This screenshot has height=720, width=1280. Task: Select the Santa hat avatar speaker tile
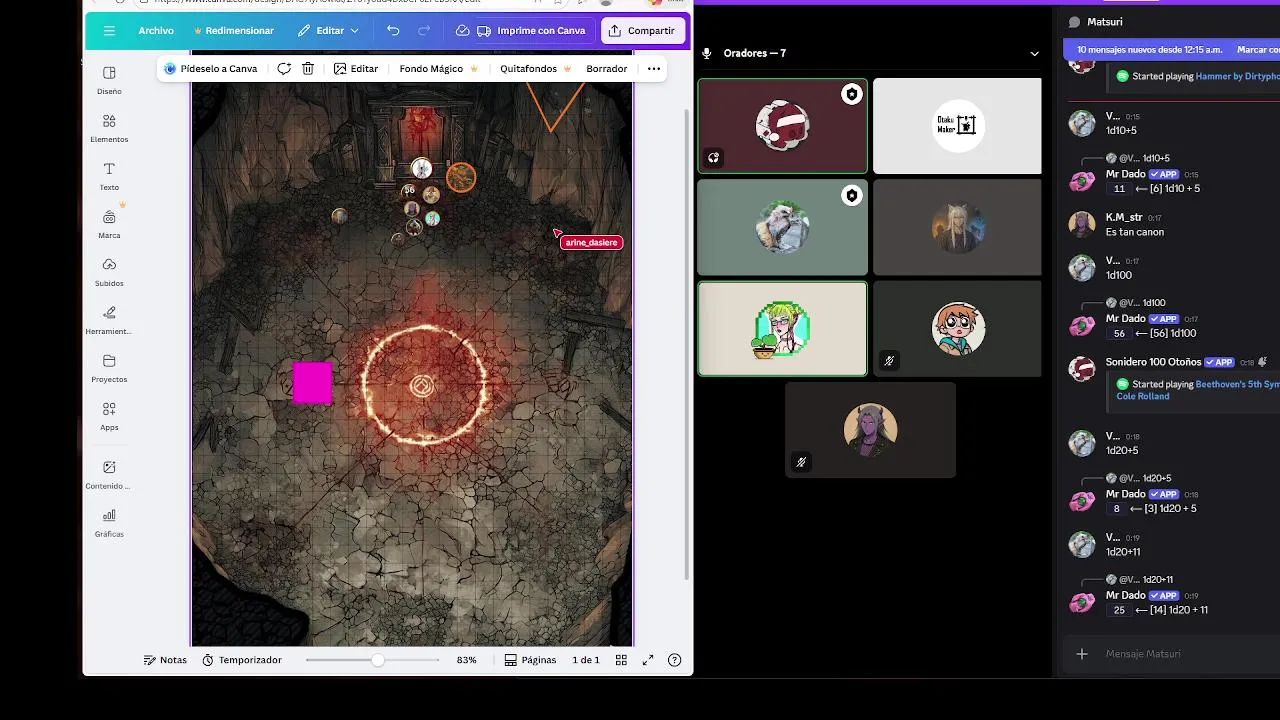pos(782,125)
